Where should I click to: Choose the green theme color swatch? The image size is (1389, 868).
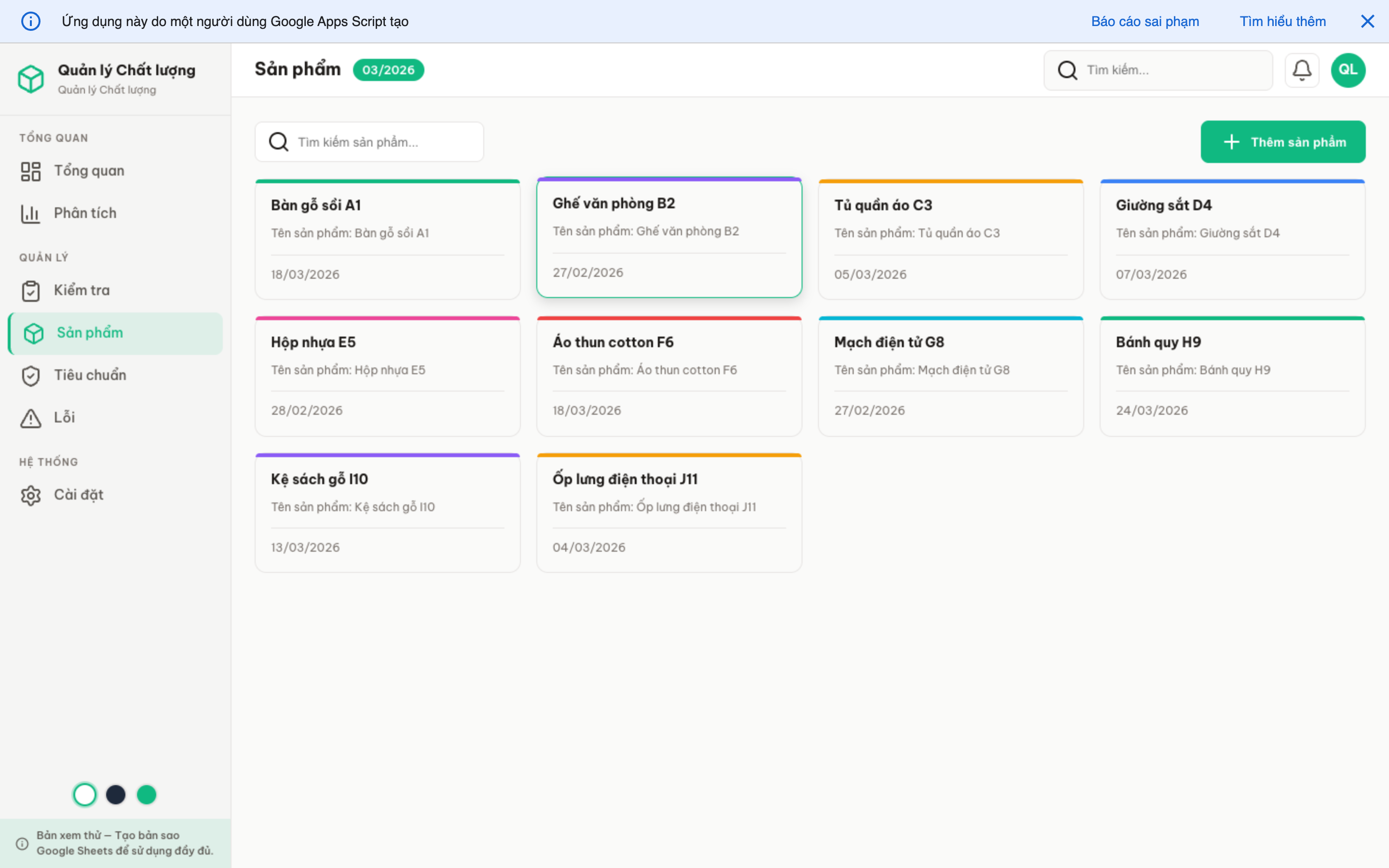pyautogui.click(x=146, y=795)
